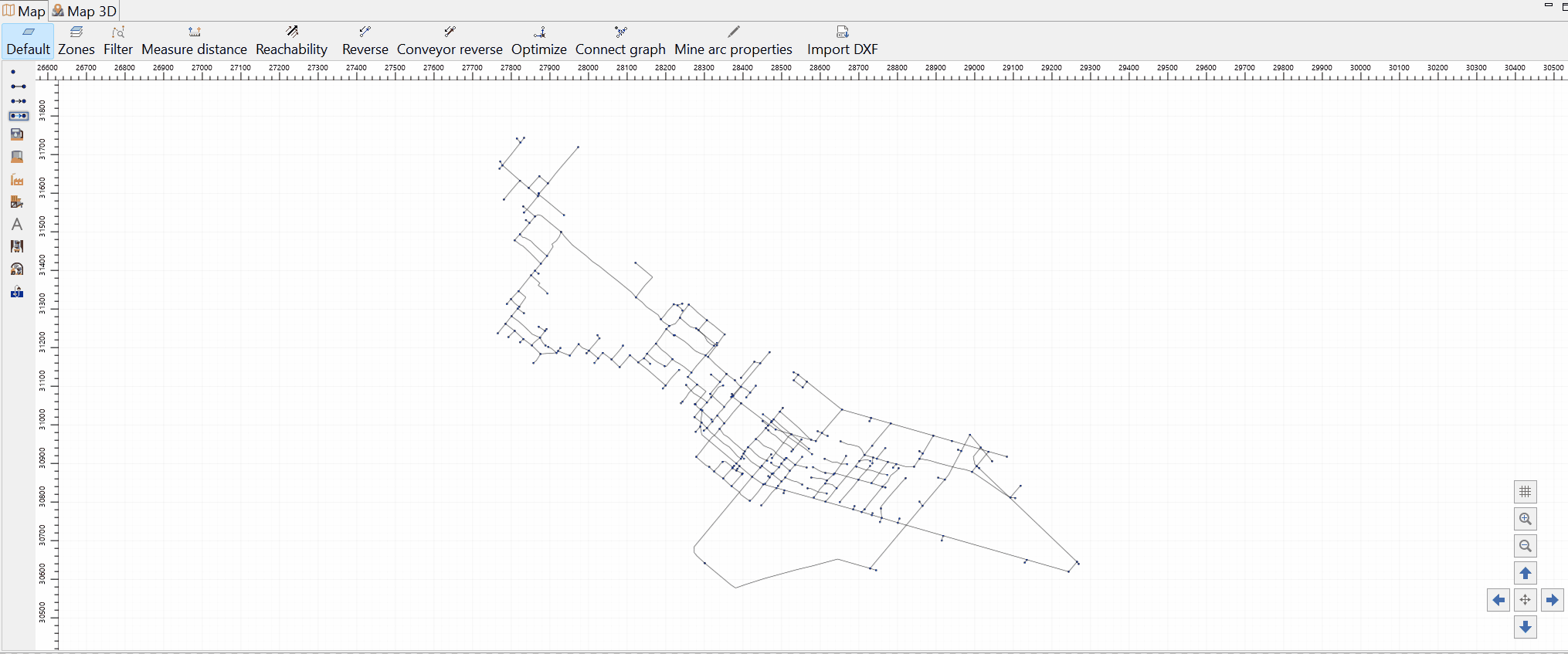Open the Filter tool
Image resolution: width=1568 pixels, height=654 pixels.
pos(118,41)
